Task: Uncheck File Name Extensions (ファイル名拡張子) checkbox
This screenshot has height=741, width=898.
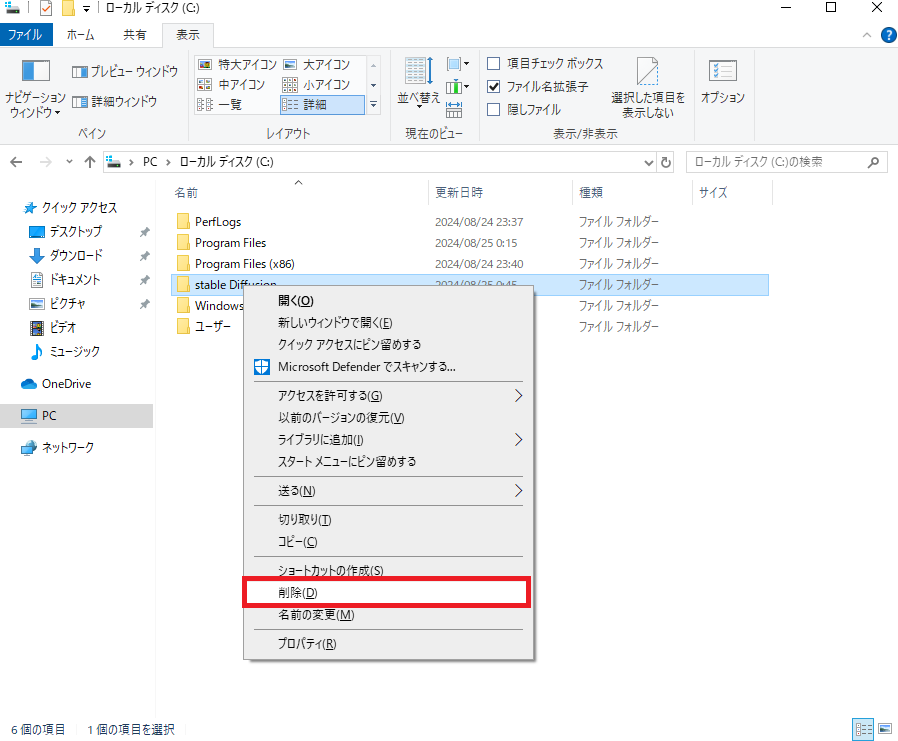Action: pyautogui.click(x=494, y=87)
